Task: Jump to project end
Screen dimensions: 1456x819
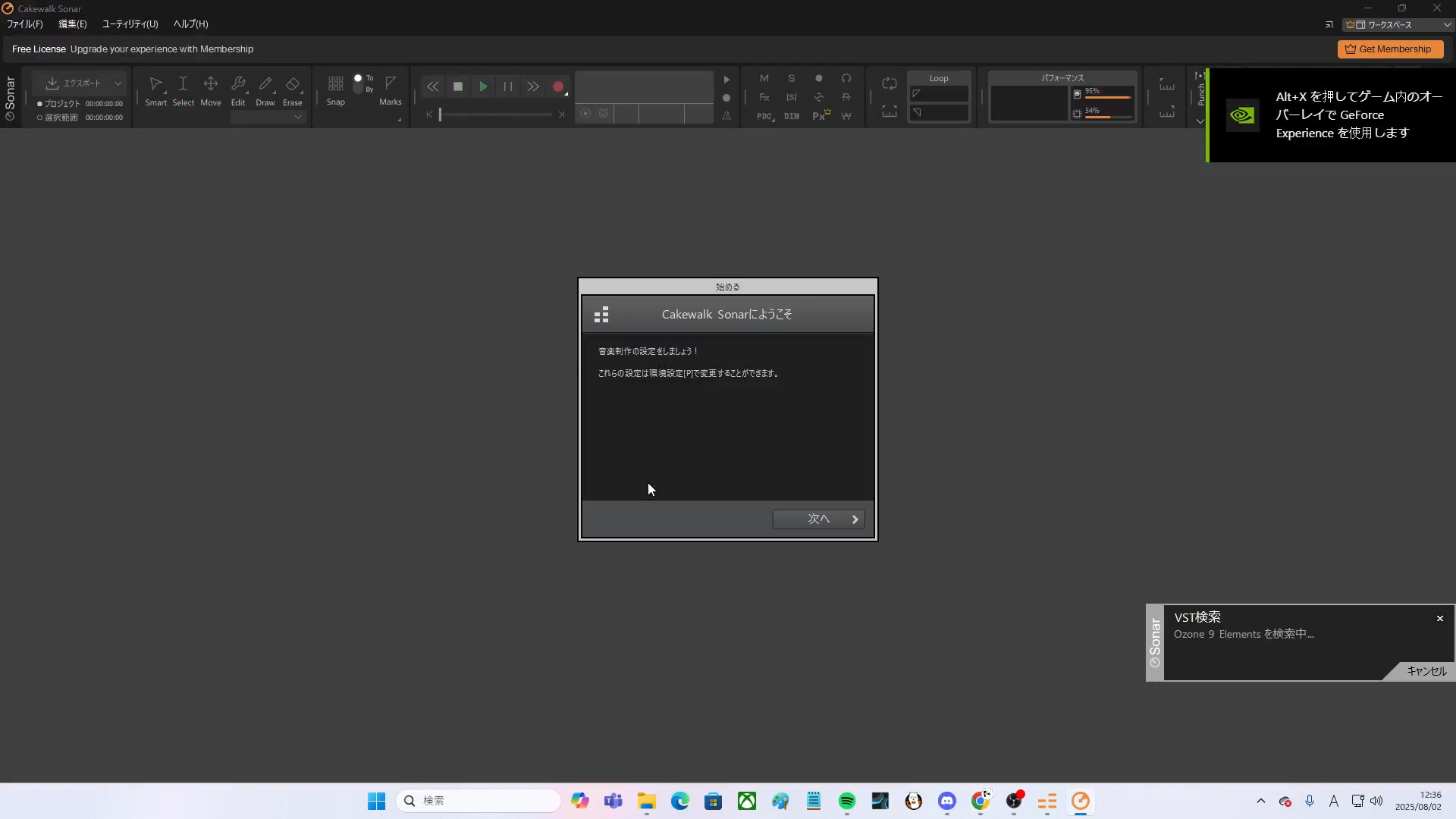Action: pyautogui.click(x=561, y=115)
